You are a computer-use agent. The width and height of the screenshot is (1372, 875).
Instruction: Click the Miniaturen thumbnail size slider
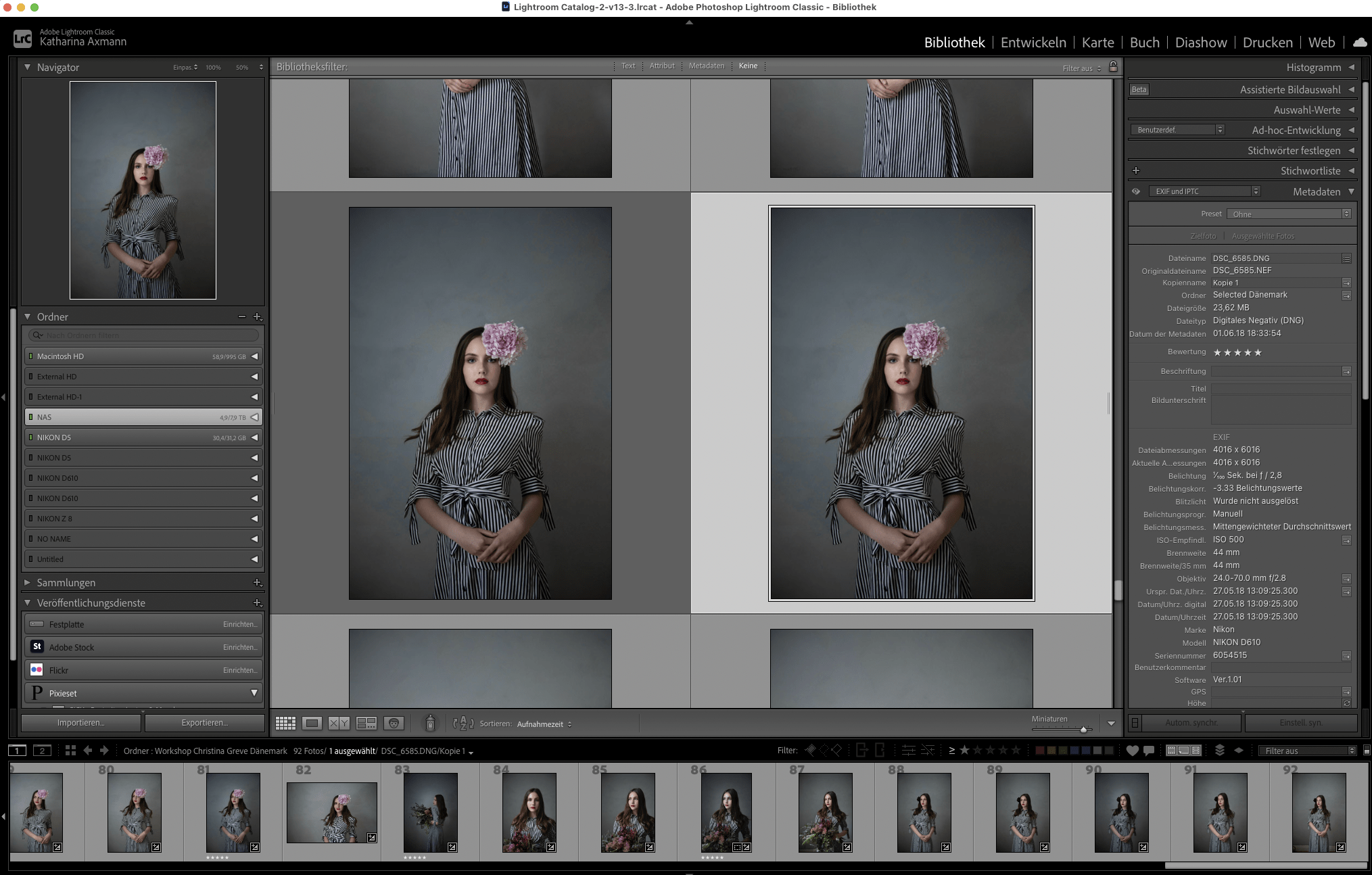tap(1083, 729)
